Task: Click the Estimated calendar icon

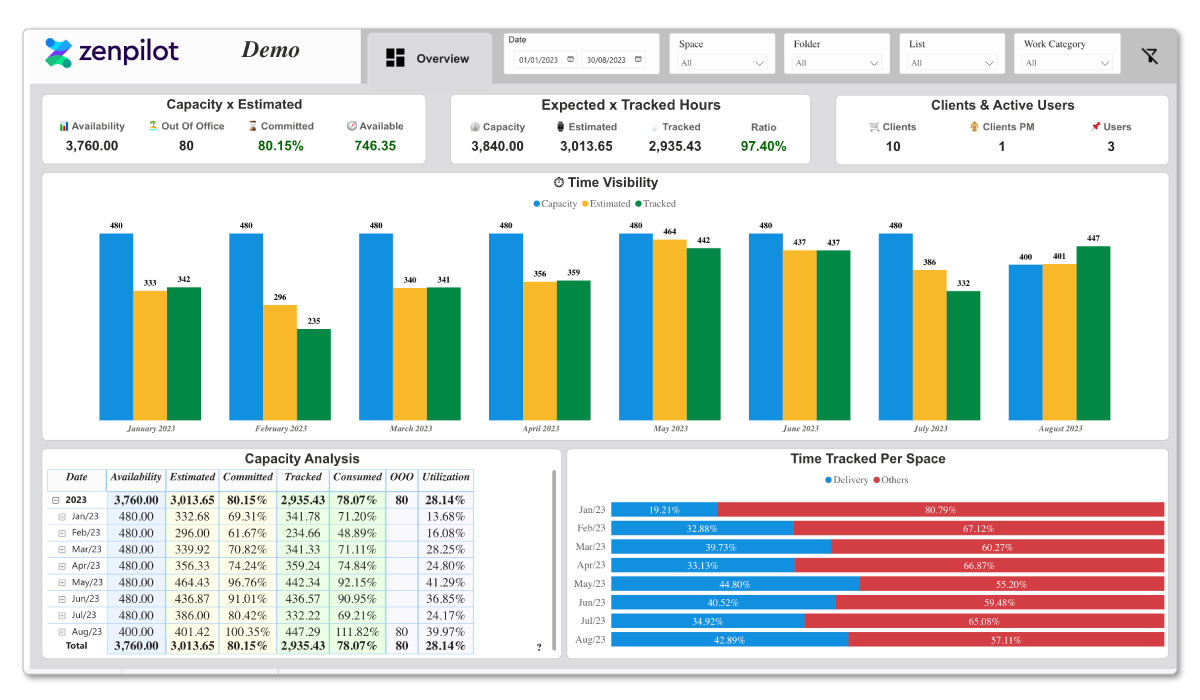Action: click(561, 127)
